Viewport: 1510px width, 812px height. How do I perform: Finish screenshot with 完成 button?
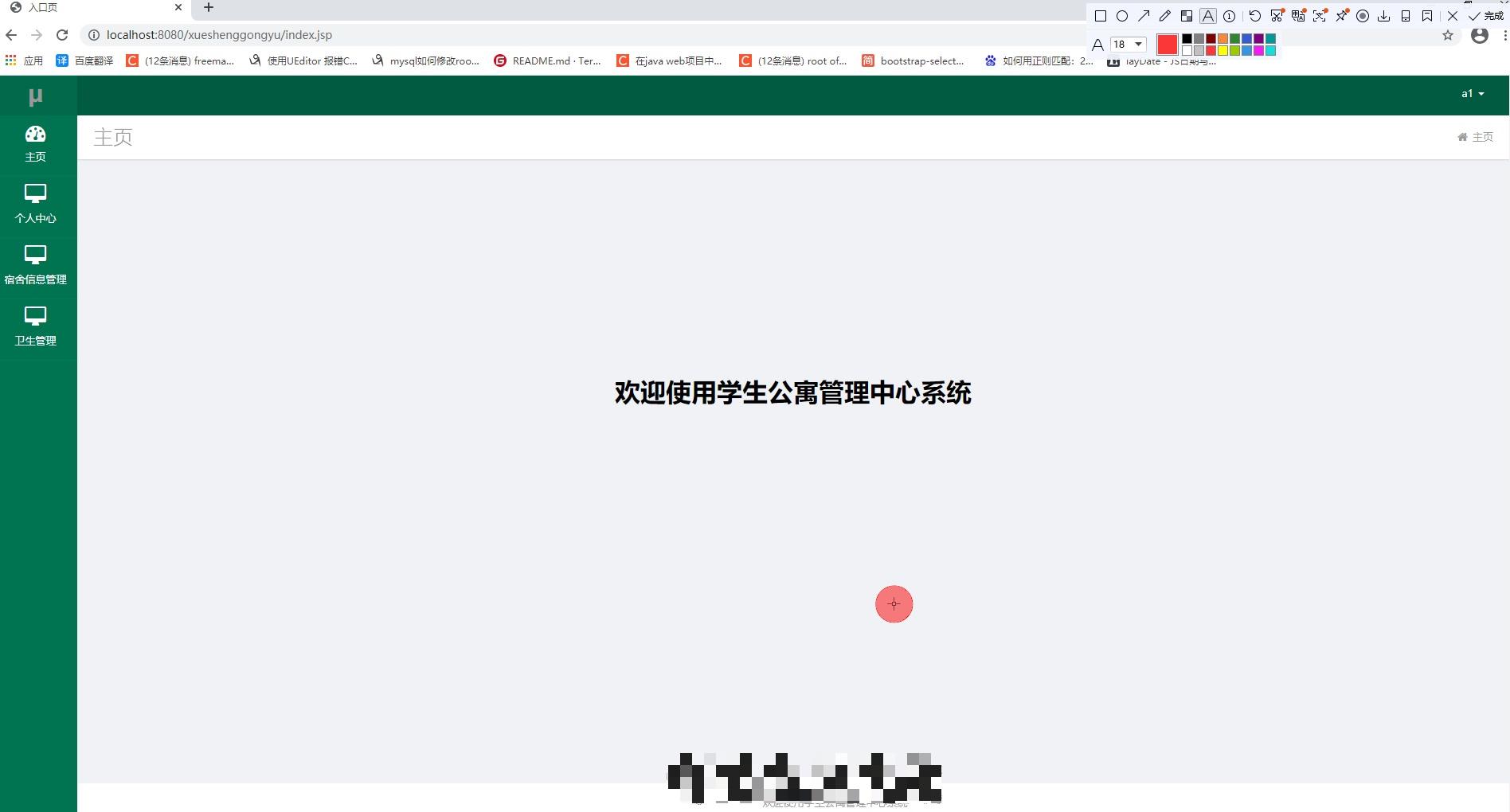coord(1486,16)
